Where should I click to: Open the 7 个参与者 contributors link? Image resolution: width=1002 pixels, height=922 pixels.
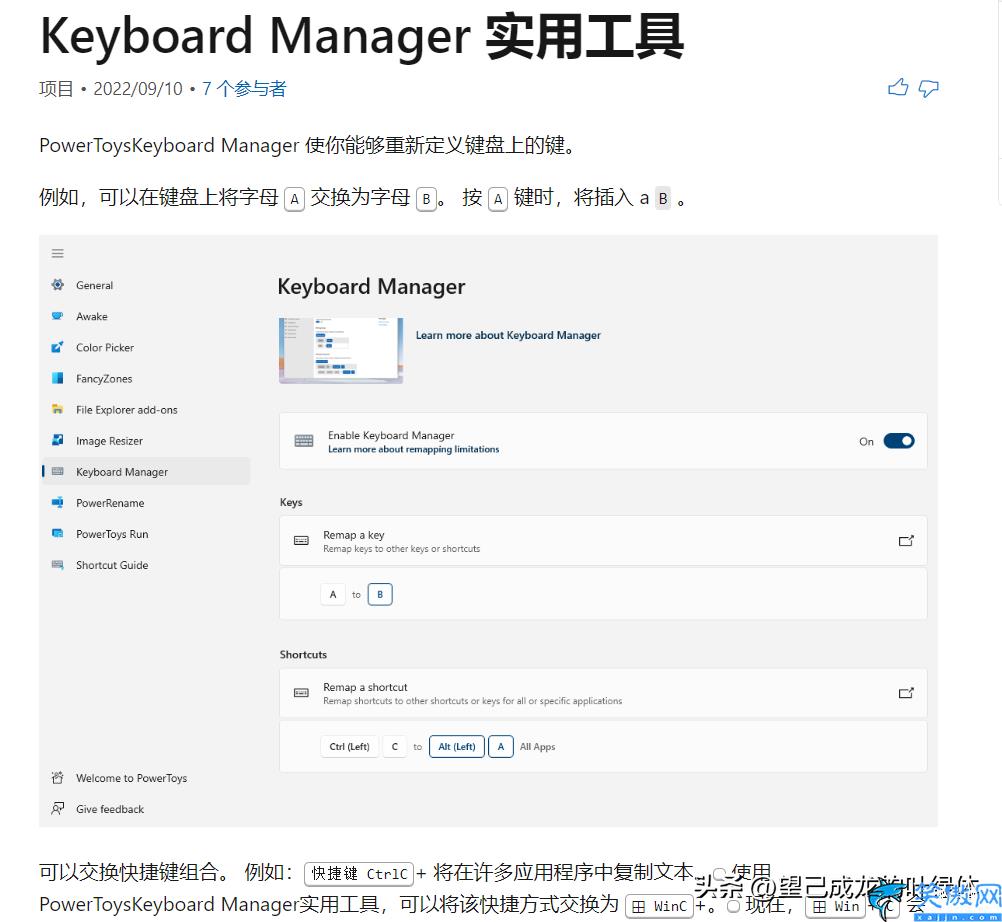[x=244, y=89]
